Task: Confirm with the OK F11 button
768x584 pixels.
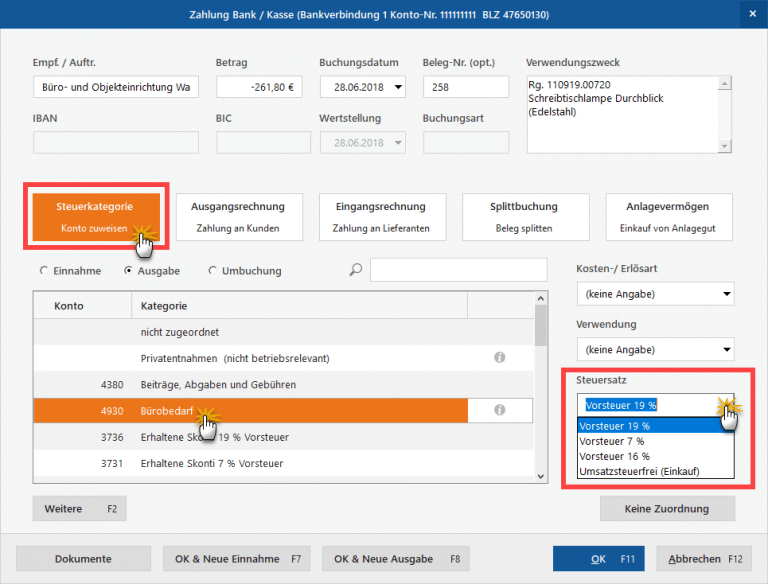Action: pyautogui.click(x=599, y=559)
